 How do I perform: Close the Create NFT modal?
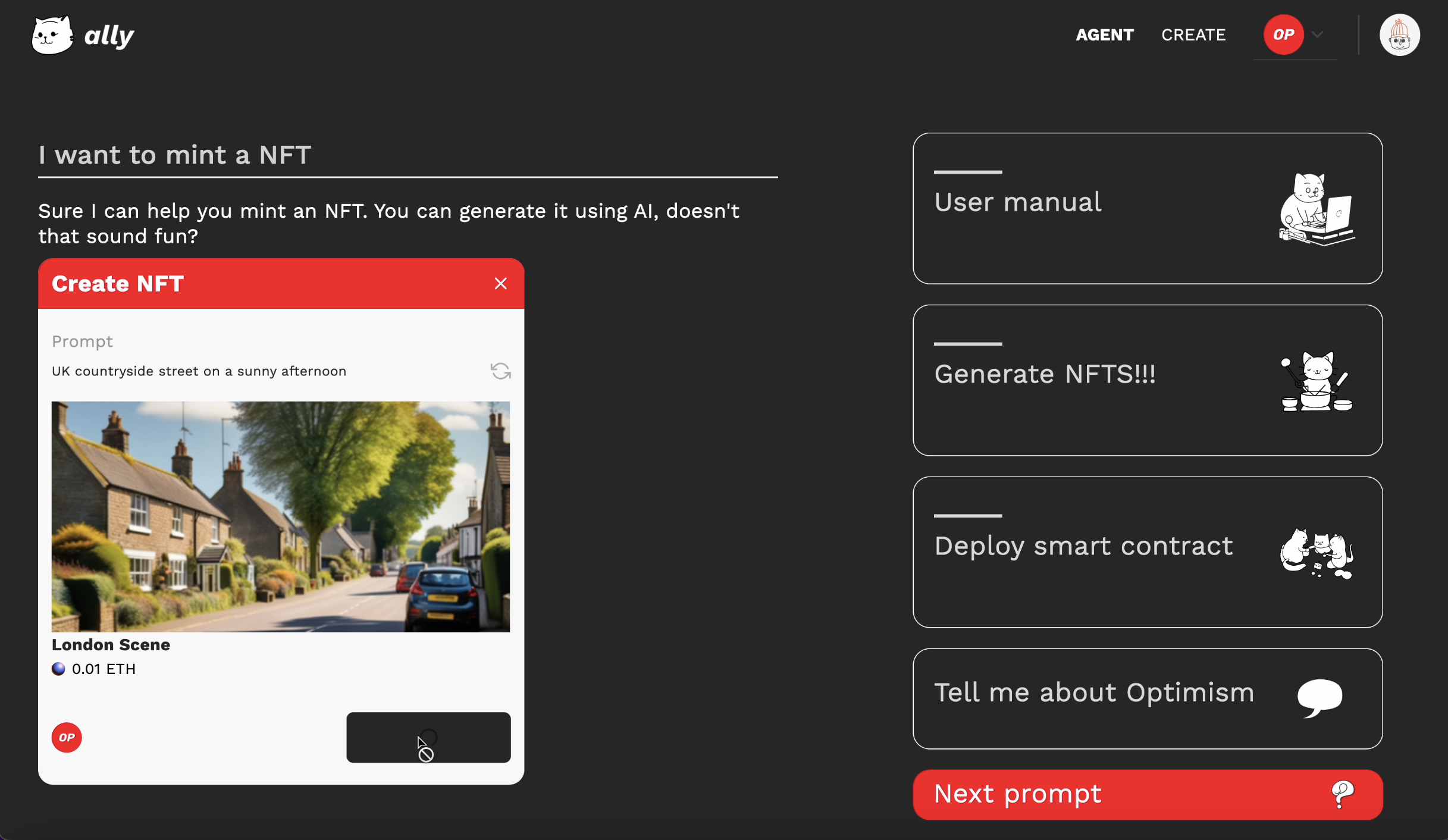point(501,283)
